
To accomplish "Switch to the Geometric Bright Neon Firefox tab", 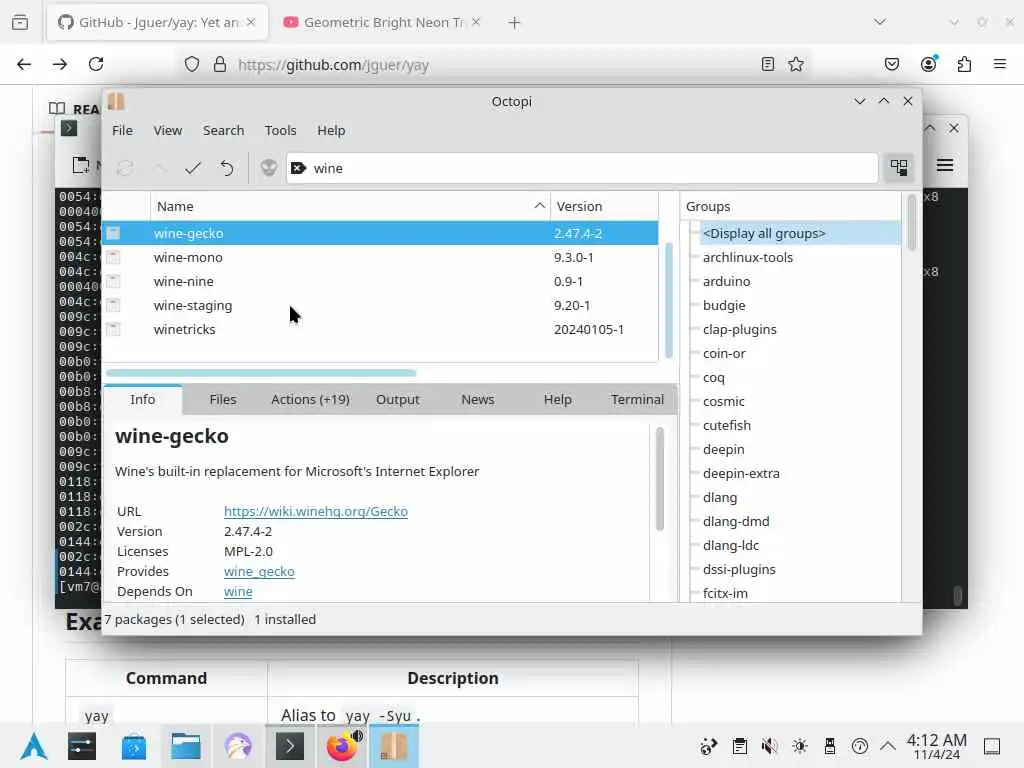I will (x=382, y=22).
